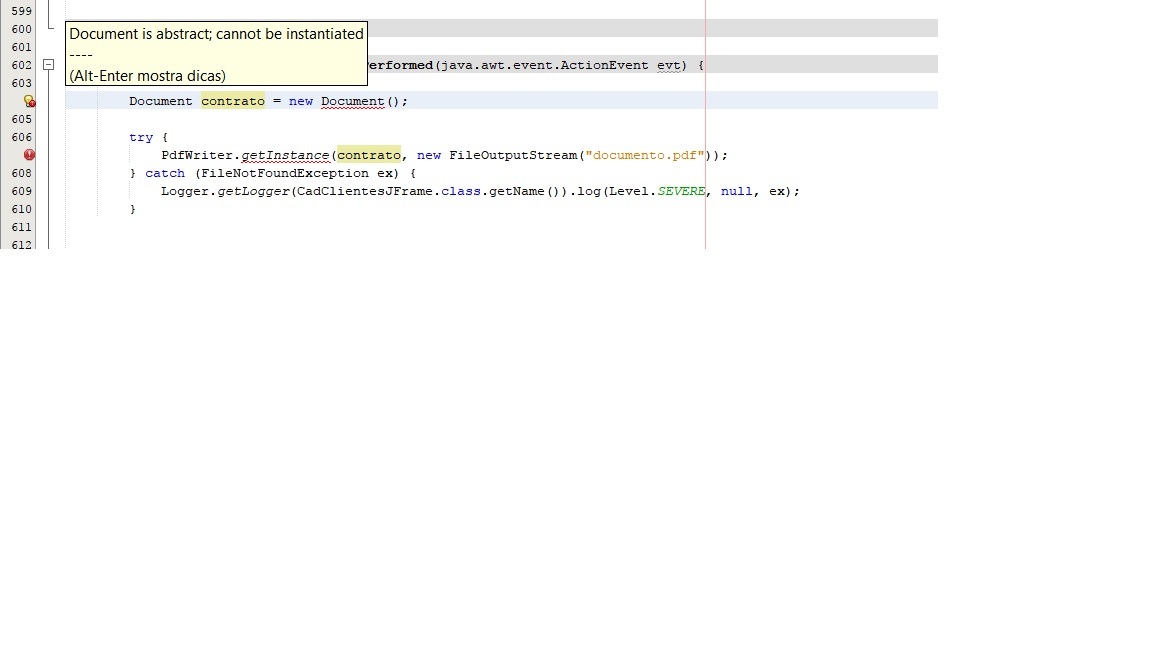The image size is (1152, 648).
Task: Click the log method call
Action: pyautogui.click(x=588, y=191)
